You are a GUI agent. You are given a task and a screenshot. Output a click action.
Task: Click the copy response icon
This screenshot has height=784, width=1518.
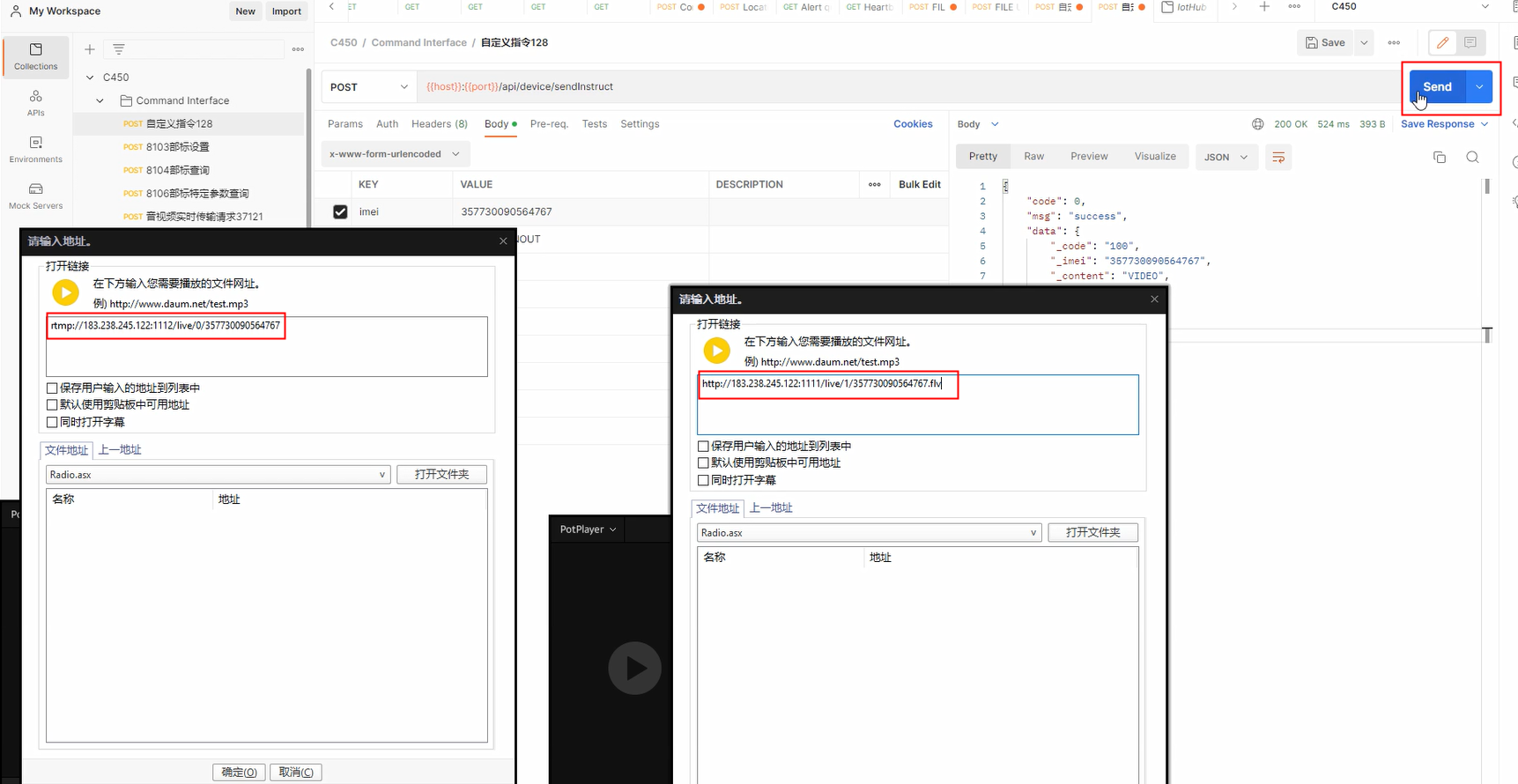coord(1440,157)
